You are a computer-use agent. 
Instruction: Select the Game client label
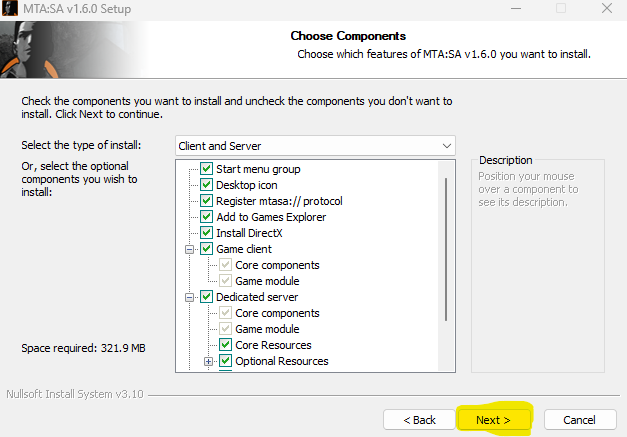point(244,249)
